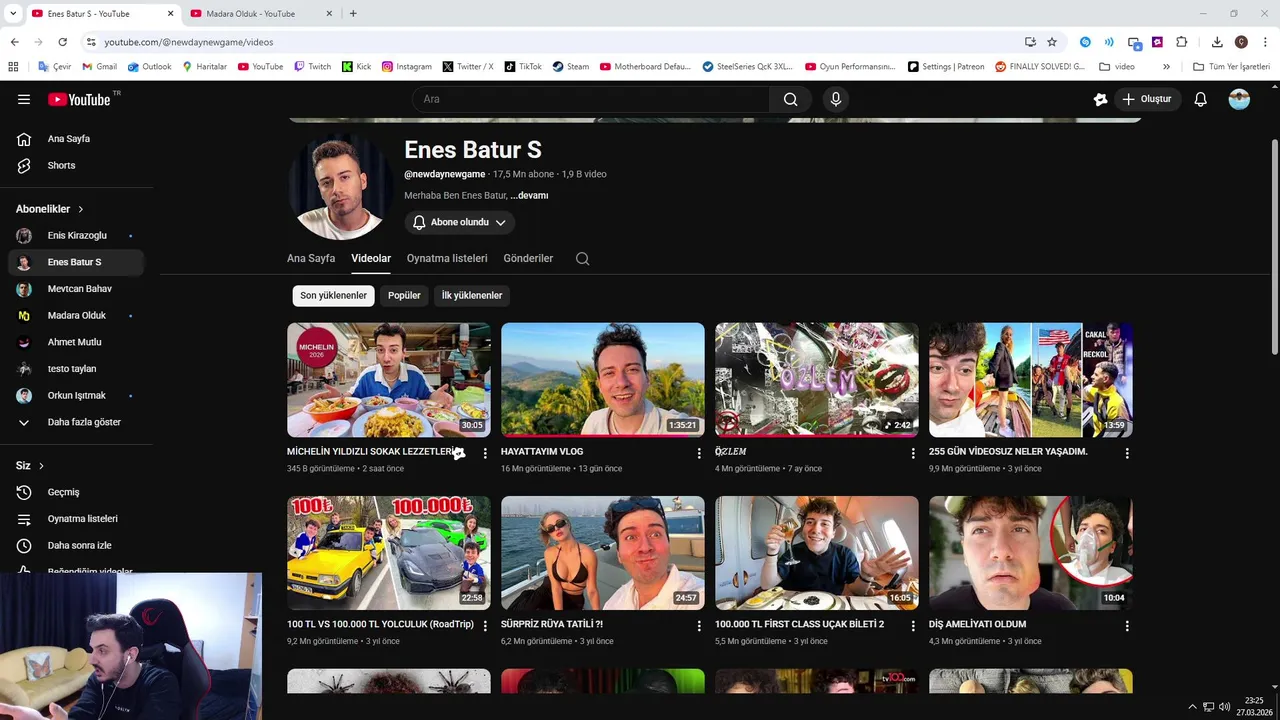Open Orkun Işıtmak subscription channel
Screen dimensions: 1280x720
(x=76, y=396)
